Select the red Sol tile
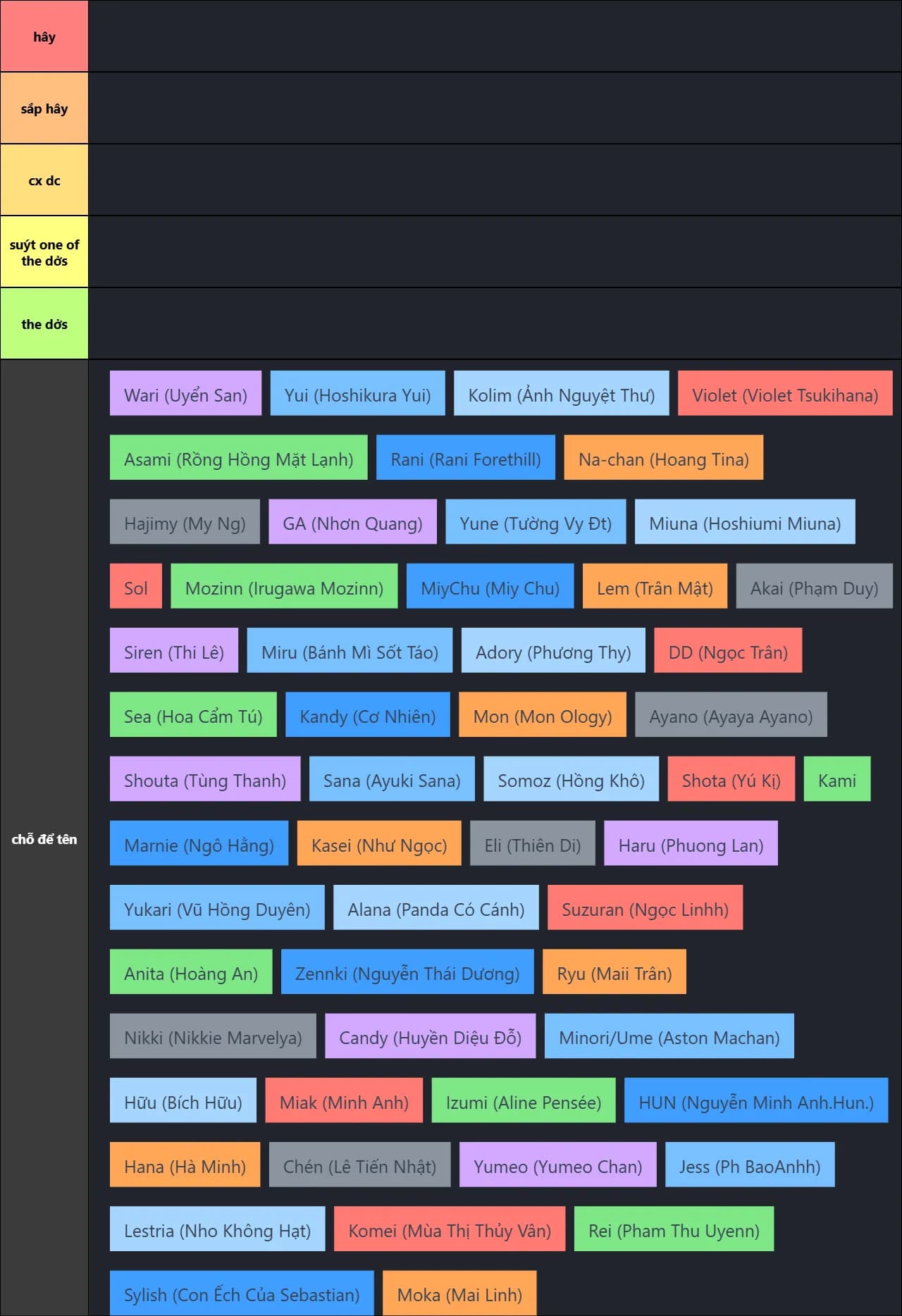This screenshot has height=1316, width=902. [135, 588]
